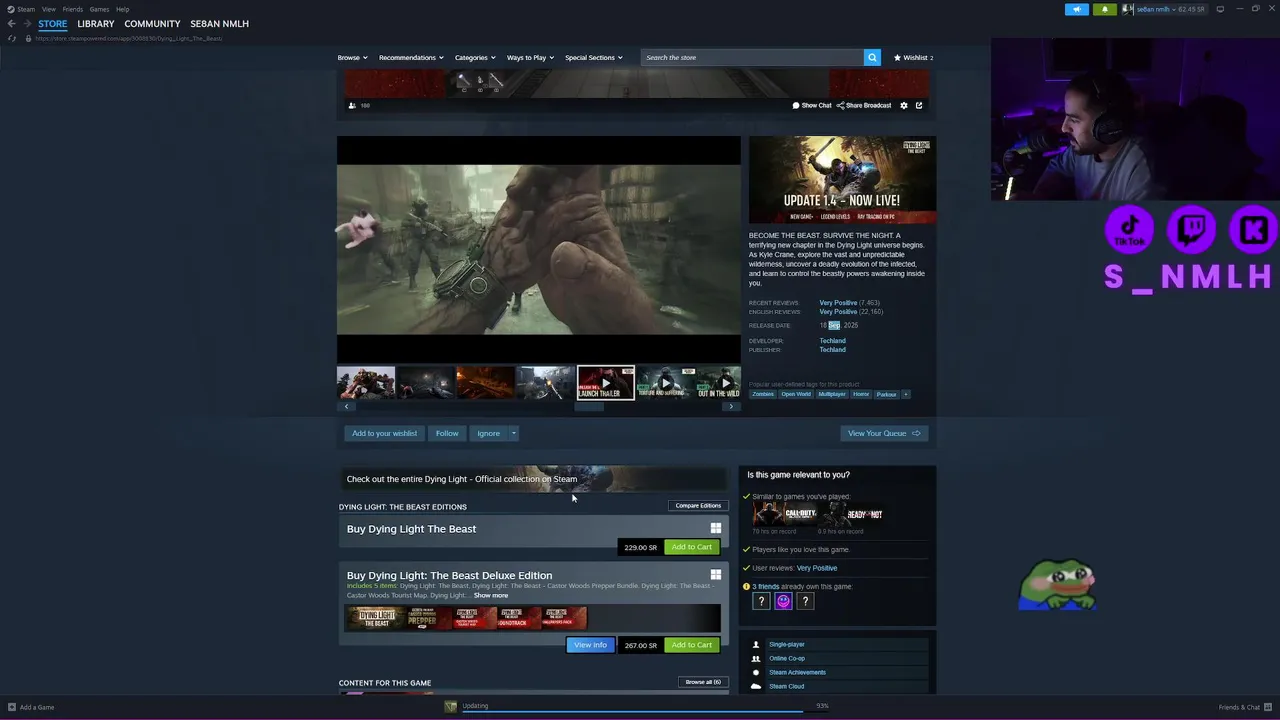
Task: Click Share Broadcast
Action: [864, 105]
